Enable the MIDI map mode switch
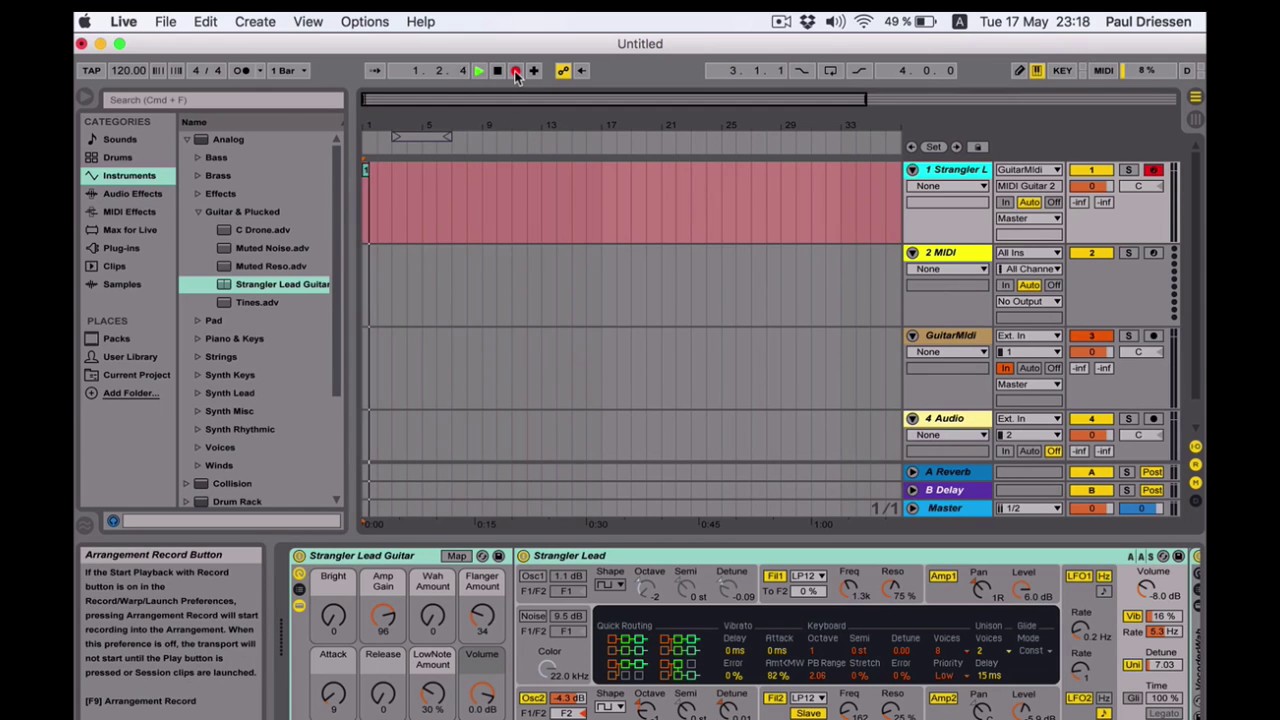Screen dimensions: 1280x720 [1103, 71]
